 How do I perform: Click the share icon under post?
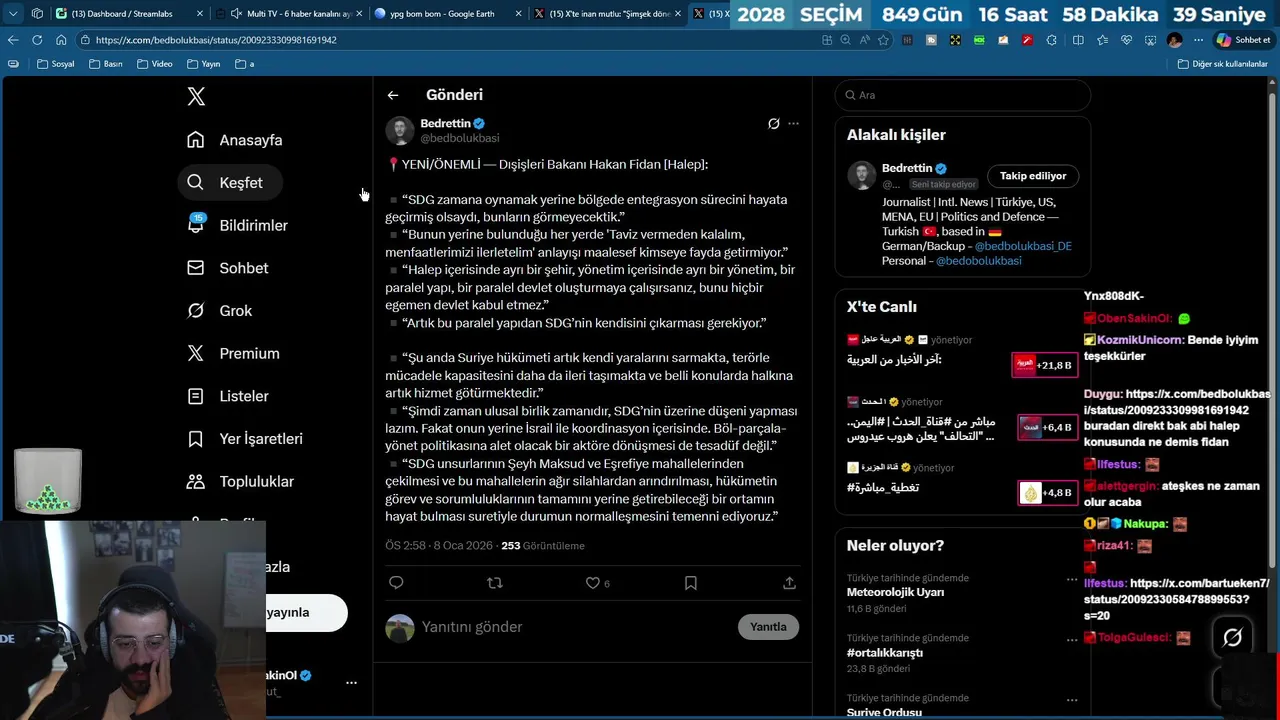point(789,583)
